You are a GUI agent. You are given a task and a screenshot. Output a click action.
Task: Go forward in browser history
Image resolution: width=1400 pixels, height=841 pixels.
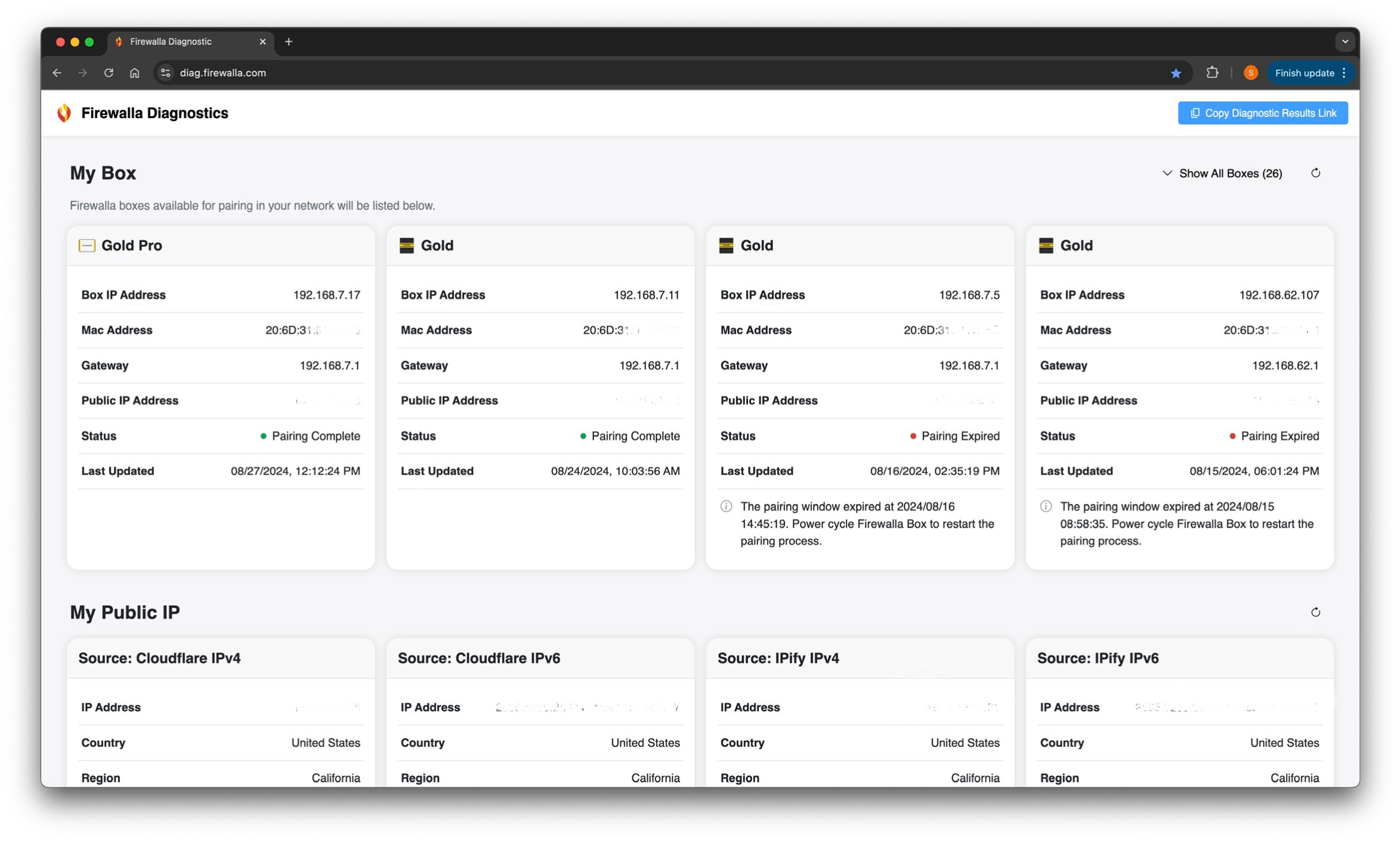(82, 73)
